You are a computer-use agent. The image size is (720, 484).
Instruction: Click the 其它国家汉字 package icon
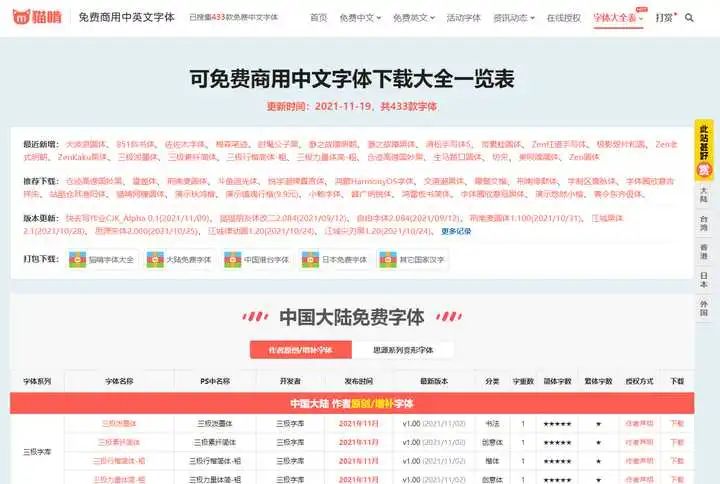click(x=388, y=259)
